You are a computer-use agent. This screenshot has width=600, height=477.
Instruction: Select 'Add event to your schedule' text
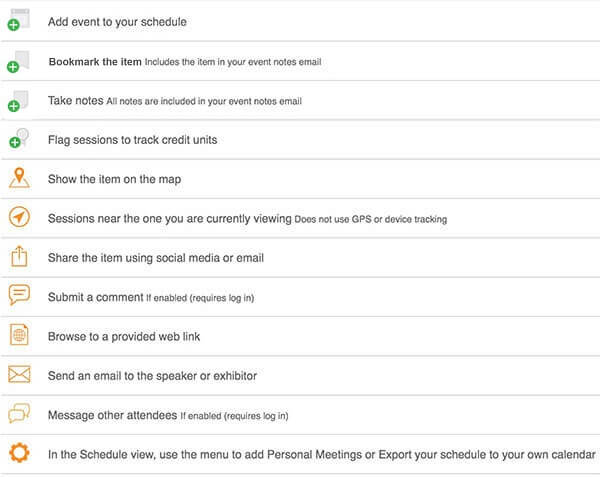pyautogui.click(x=117, y=22)
